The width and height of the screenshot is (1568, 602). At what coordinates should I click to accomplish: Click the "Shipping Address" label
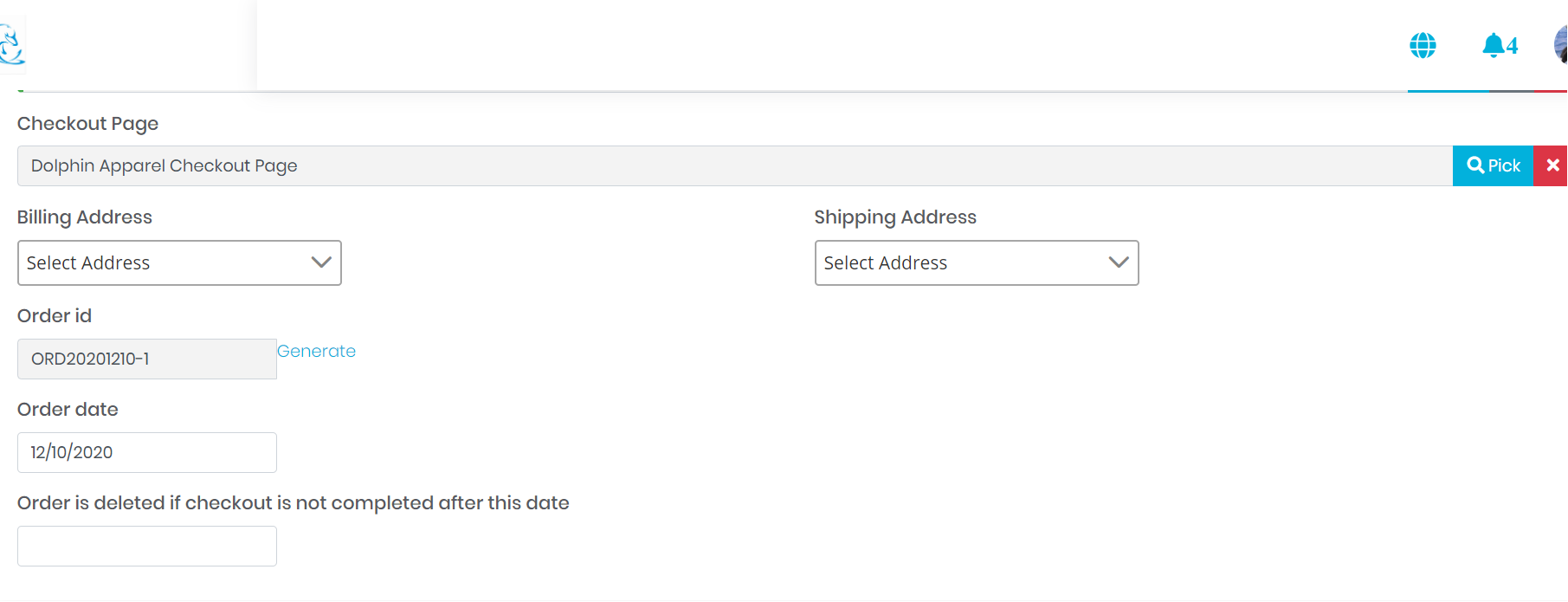(895, 217)
